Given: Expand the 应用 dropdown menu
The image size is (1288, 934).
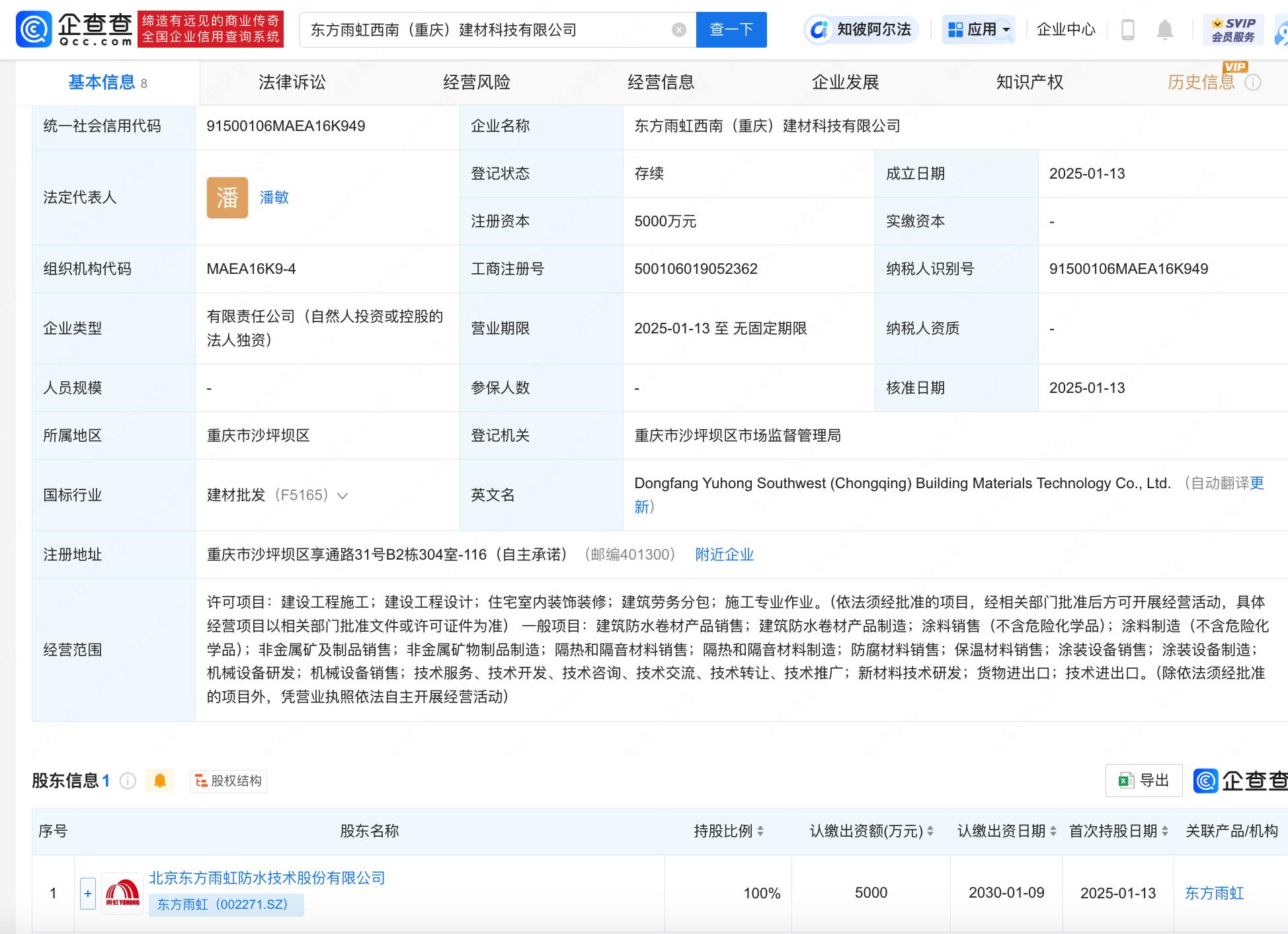Looking at the screenshot, I should [x=979, y=30].
